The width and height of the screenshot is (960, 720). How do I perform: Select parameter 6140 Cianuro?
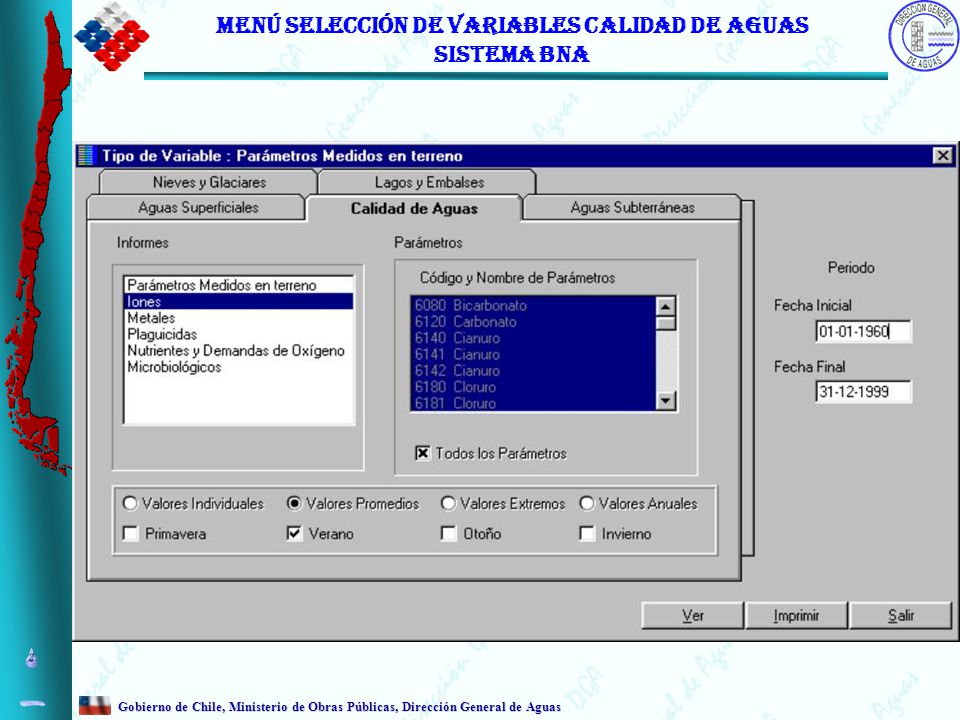(x=533, y=338)
